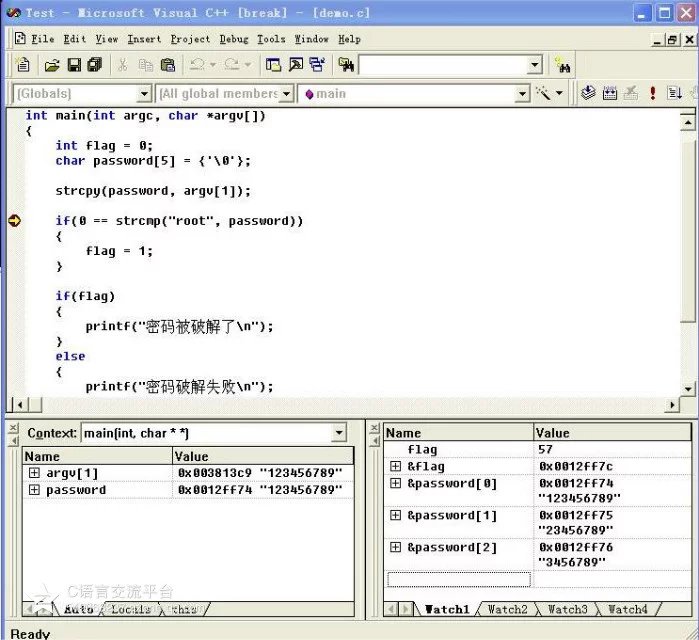The image size is (699, 640).
Task: Click the Search binoculars icon
Action: [x=563, y=66]
